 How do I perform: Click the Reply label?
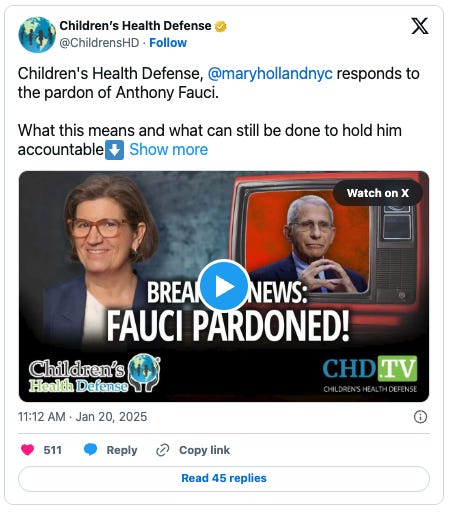tap(122, 450)
